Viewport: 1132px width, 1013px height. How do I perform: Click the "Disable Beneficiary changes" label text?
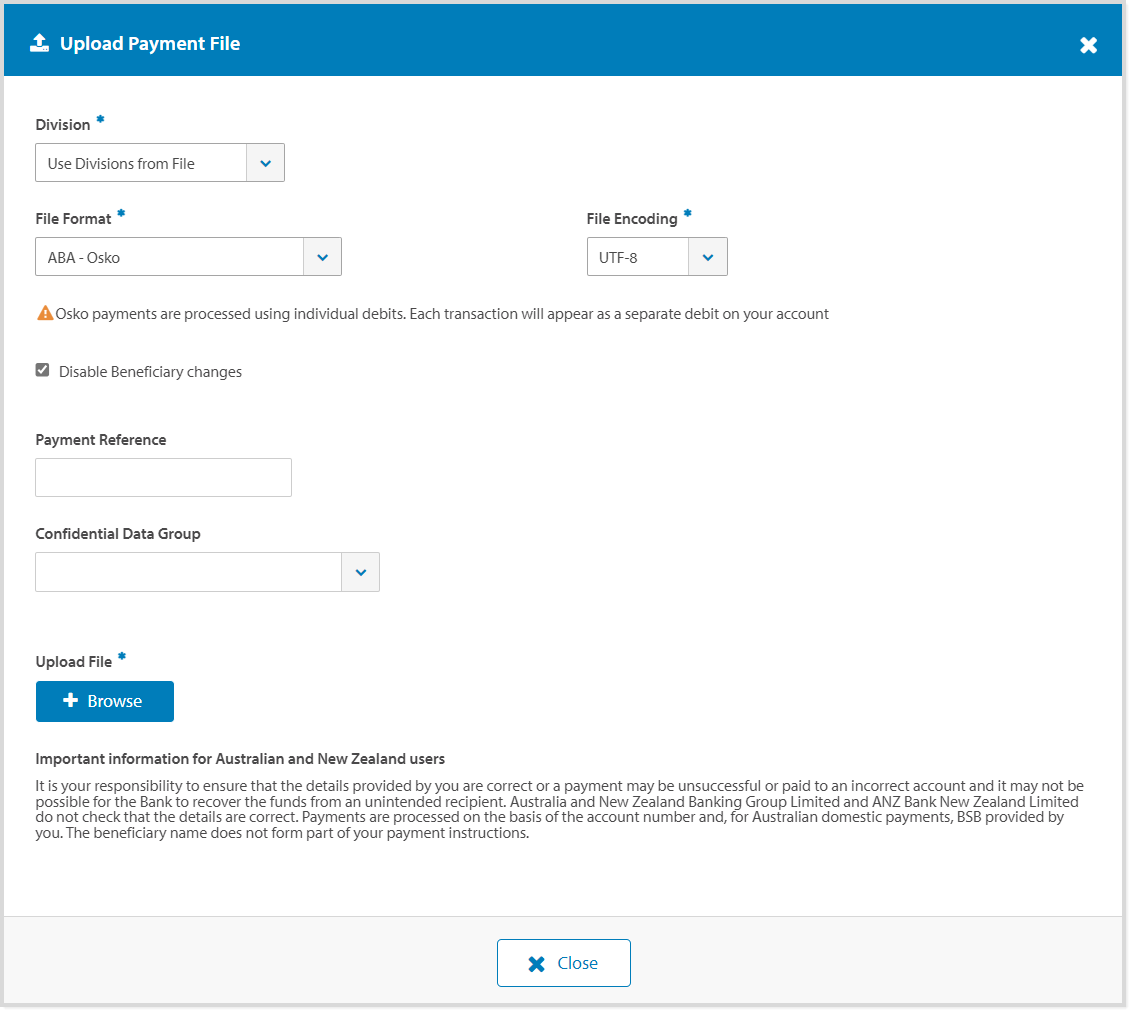pyautogui.click(x=150, y=372)
